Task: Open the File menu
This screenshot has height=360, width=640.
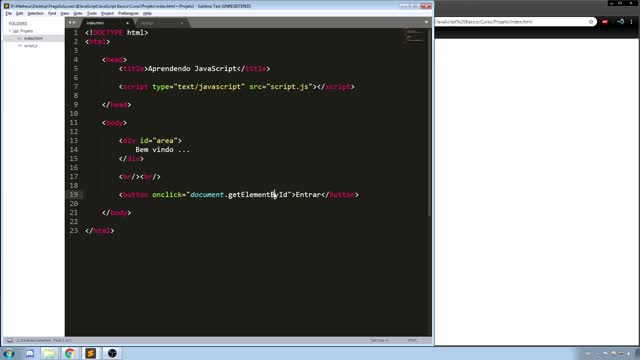Action: (9, 13)
